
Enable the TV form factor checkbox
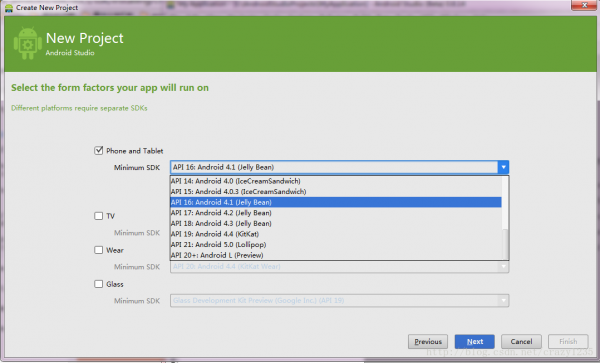click(98, 216)
